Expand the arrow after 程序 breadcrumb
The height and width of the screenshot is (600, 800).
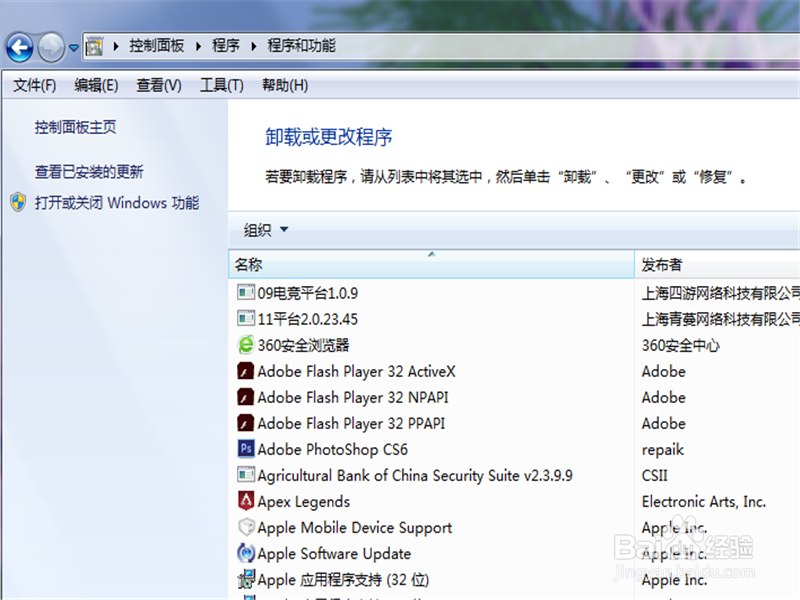(254, 46)
